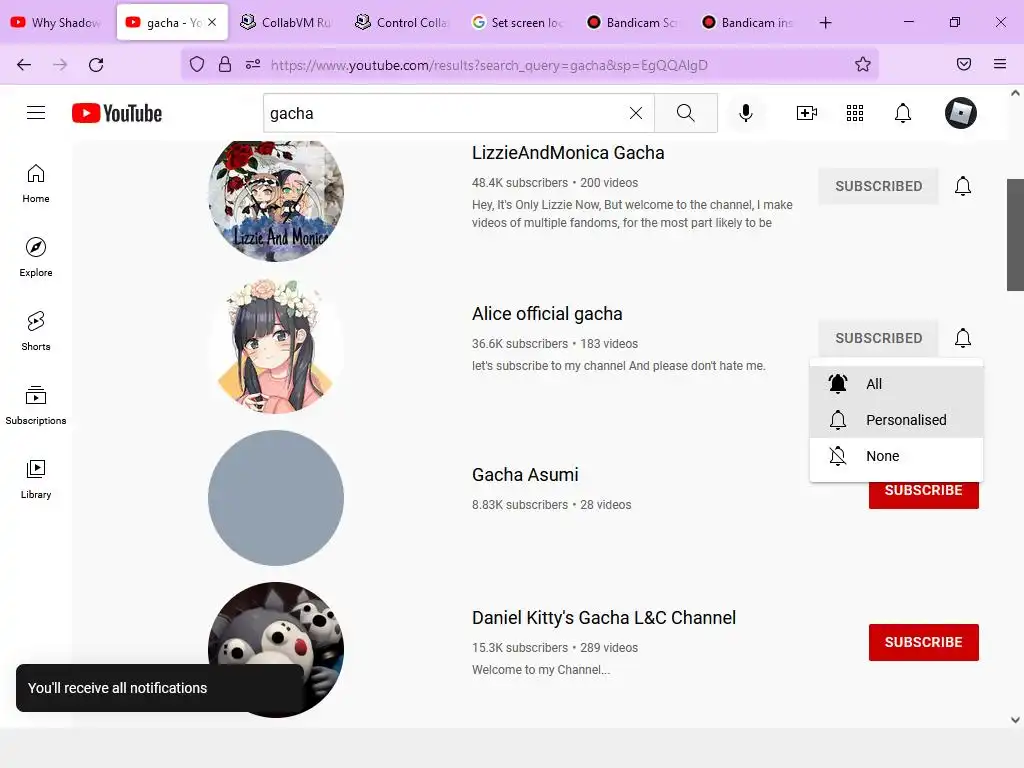Click '48.4K subscribers' text
The height and width of the screenshot is (768, 1024).
520,183
